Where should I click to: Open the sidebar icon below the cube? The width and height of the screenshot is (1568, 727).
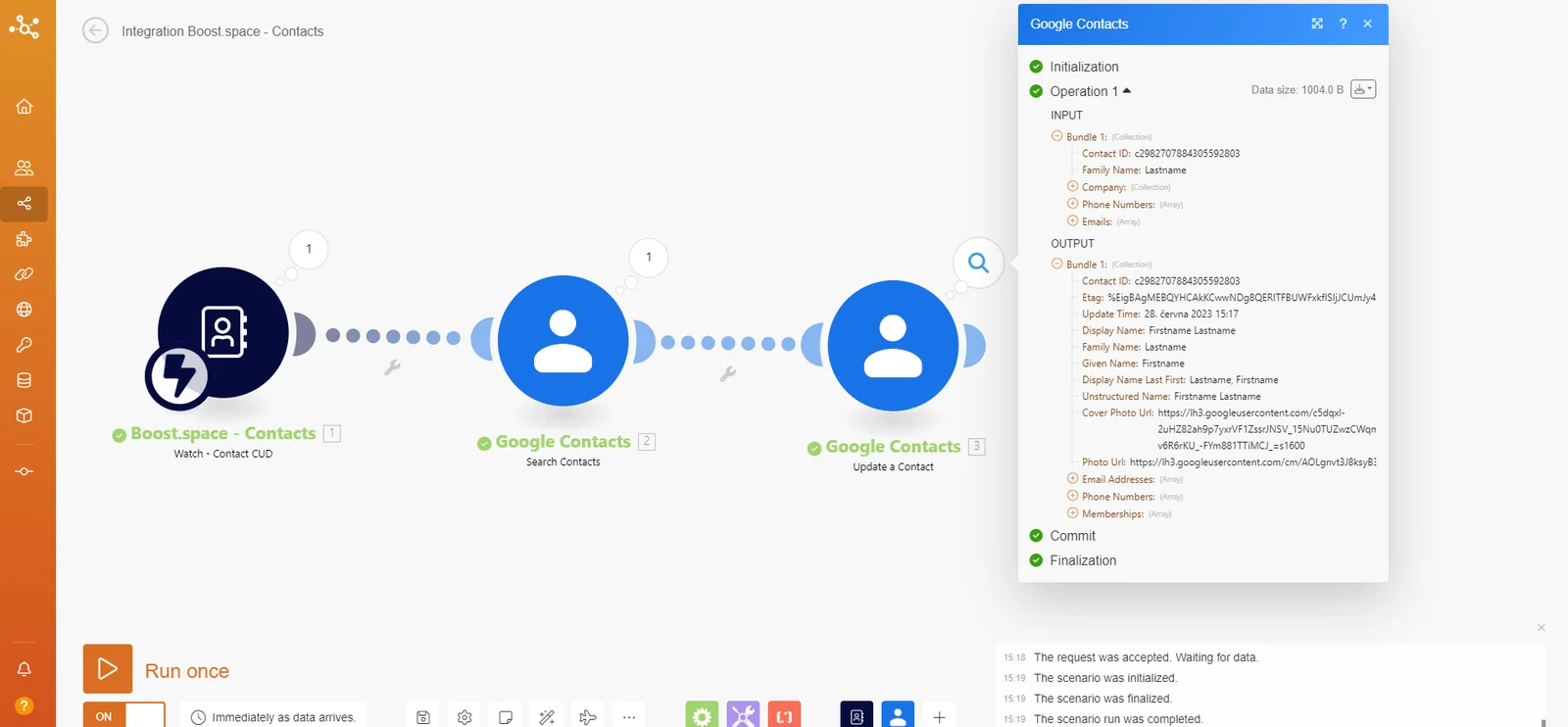(x=24, y=471)
